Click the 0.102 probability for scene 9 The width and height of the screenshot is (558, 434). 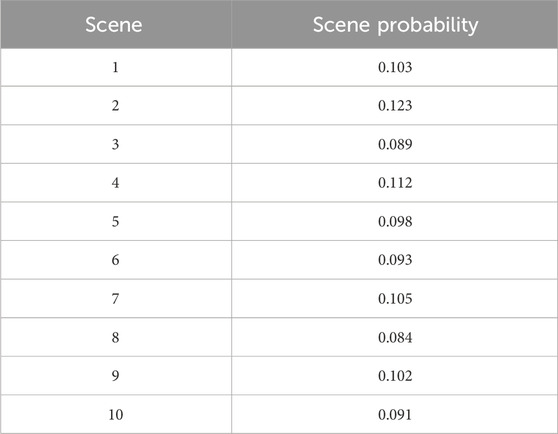[395, 376]
